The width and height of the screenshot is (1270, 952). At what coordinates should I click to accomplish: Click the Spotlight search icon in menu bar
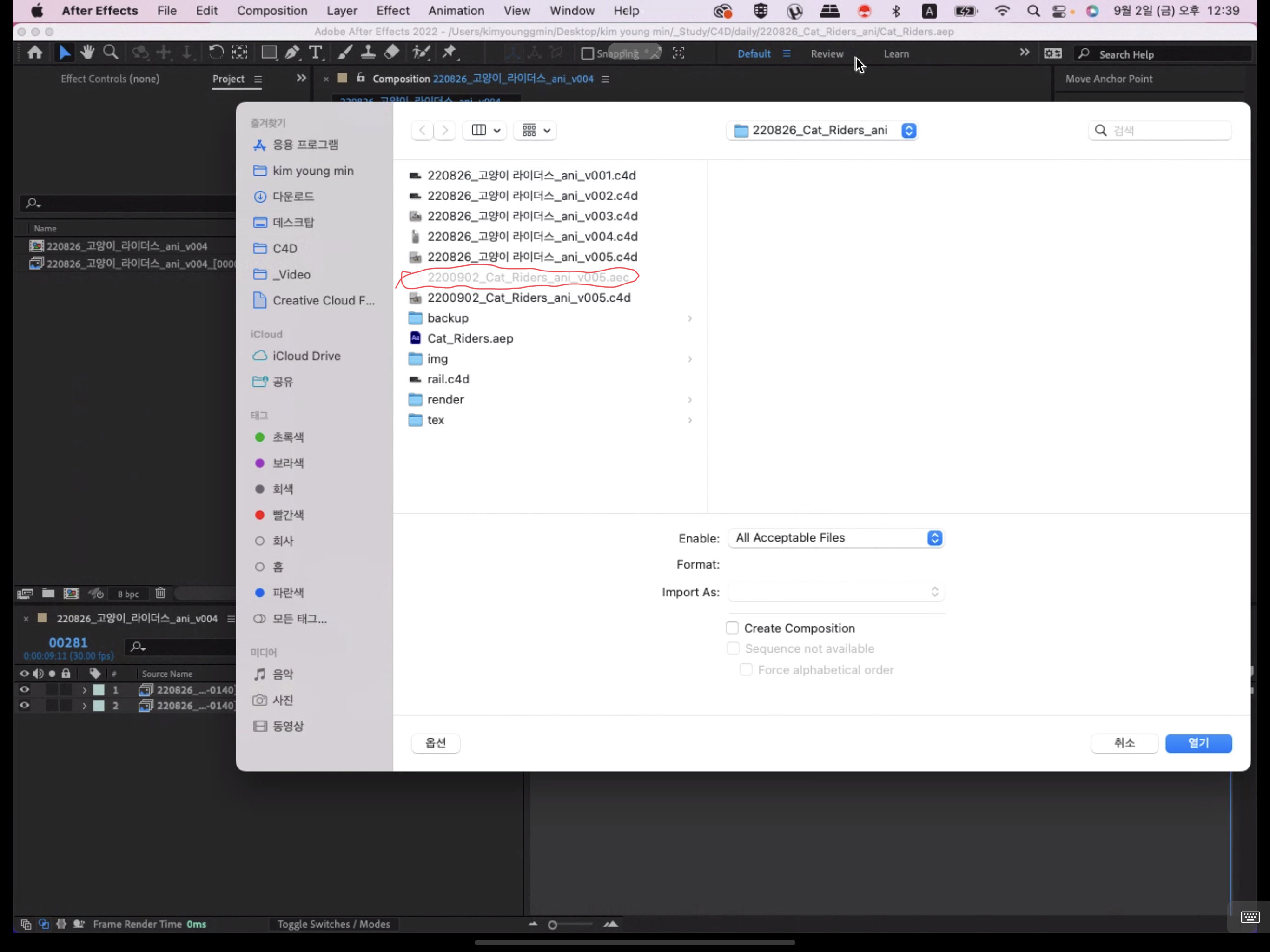pos(1033,11)
